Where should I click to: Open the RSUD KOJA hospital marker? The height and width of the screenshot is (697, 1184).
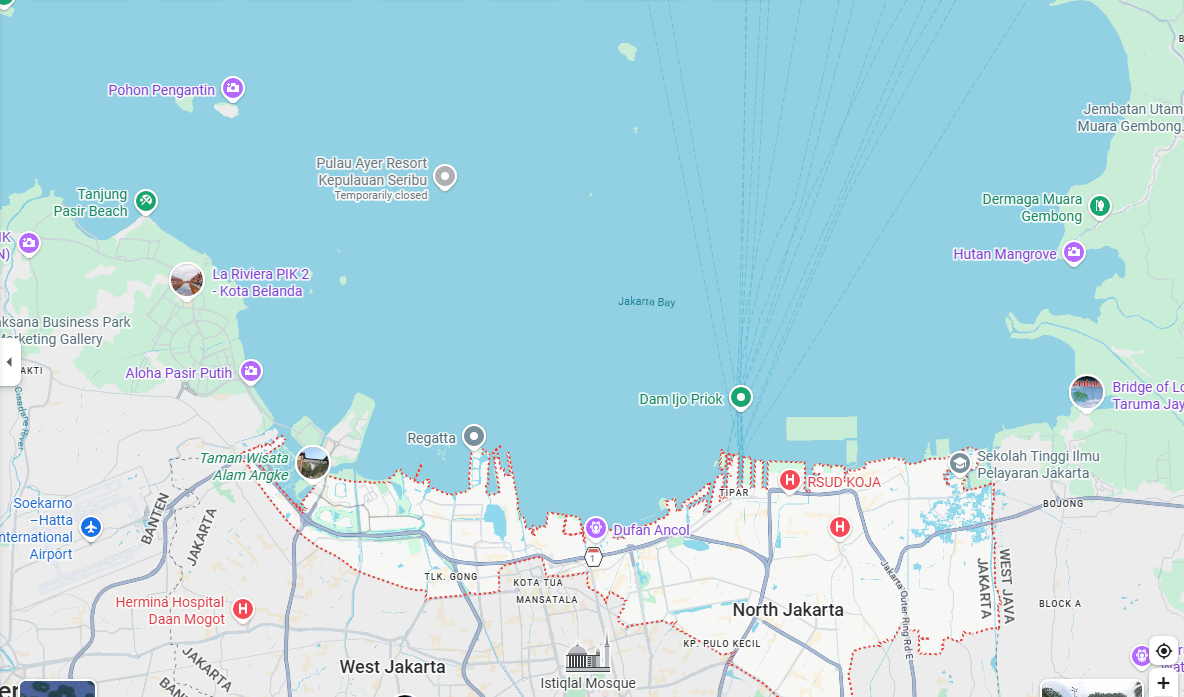(790, 480)
